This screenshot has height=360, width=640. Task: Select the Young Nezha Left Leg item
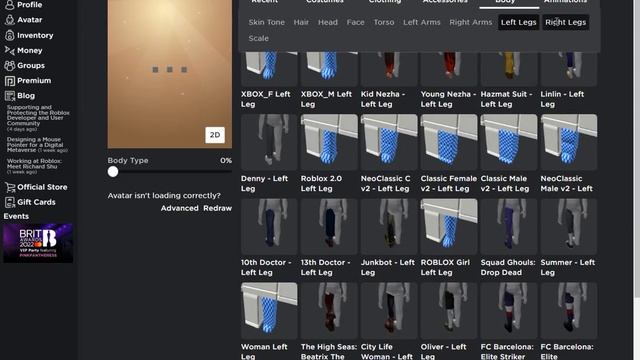(449, 69)
